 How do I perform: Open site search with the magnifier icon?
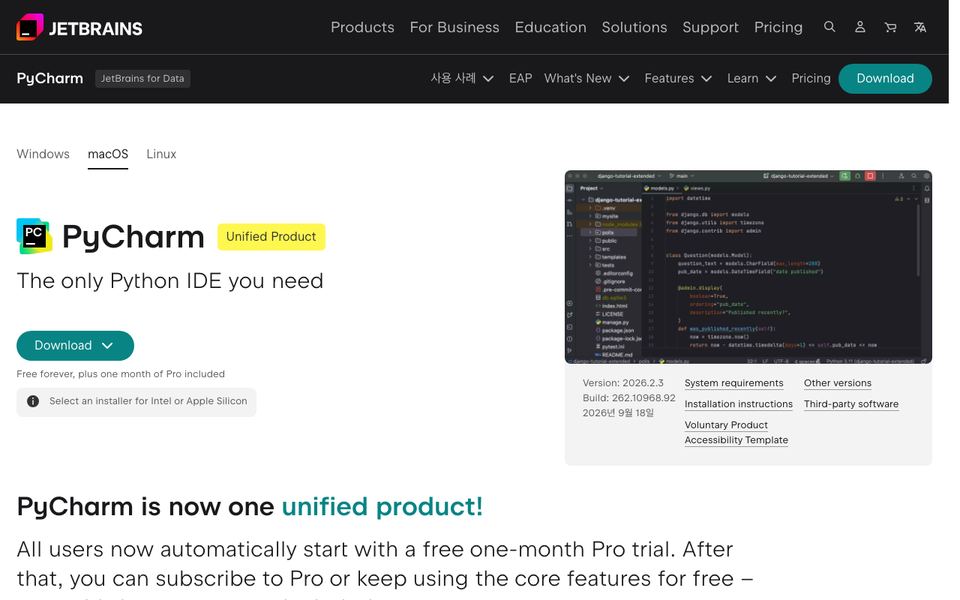tap(830, 27)
